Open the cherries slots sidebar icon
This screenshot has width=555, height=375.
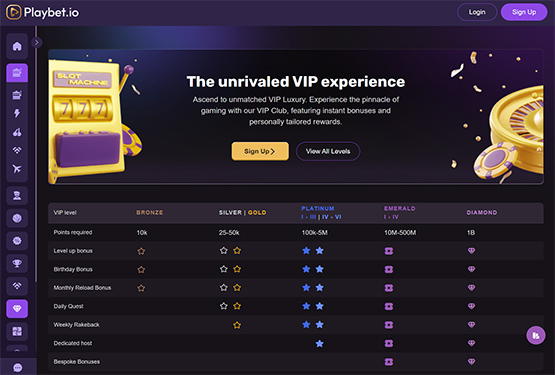pyautogui.click(x=17, y=132)
